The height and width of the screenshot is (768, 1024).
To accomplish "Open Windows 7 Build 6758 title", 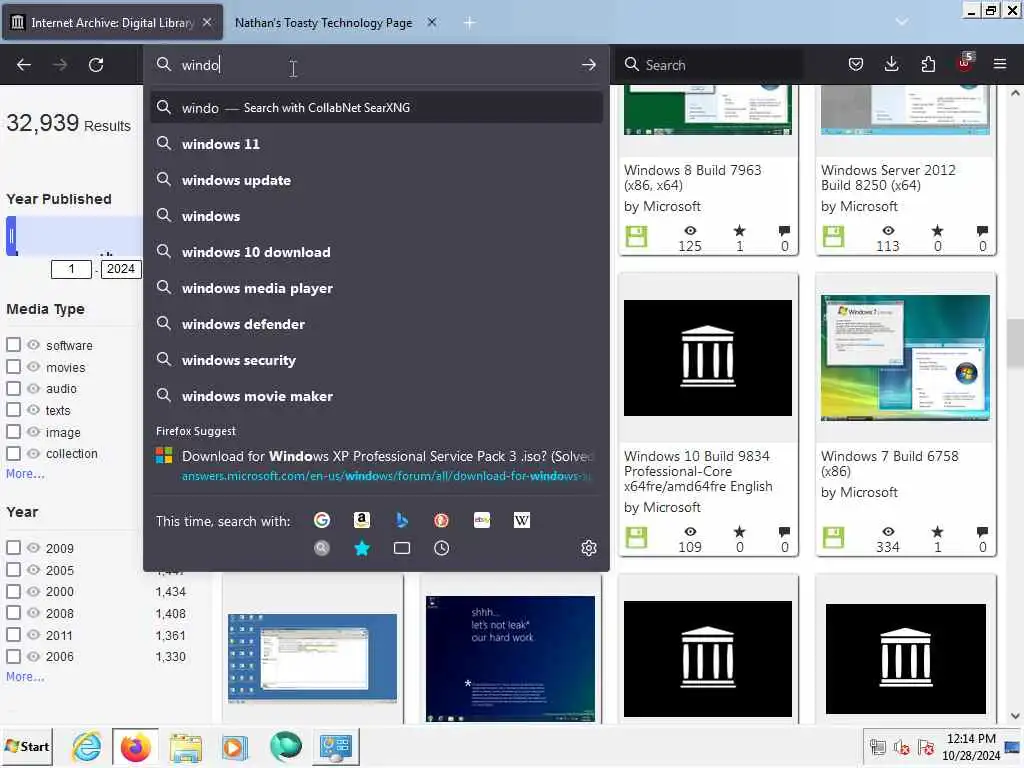I will [889, 463].
